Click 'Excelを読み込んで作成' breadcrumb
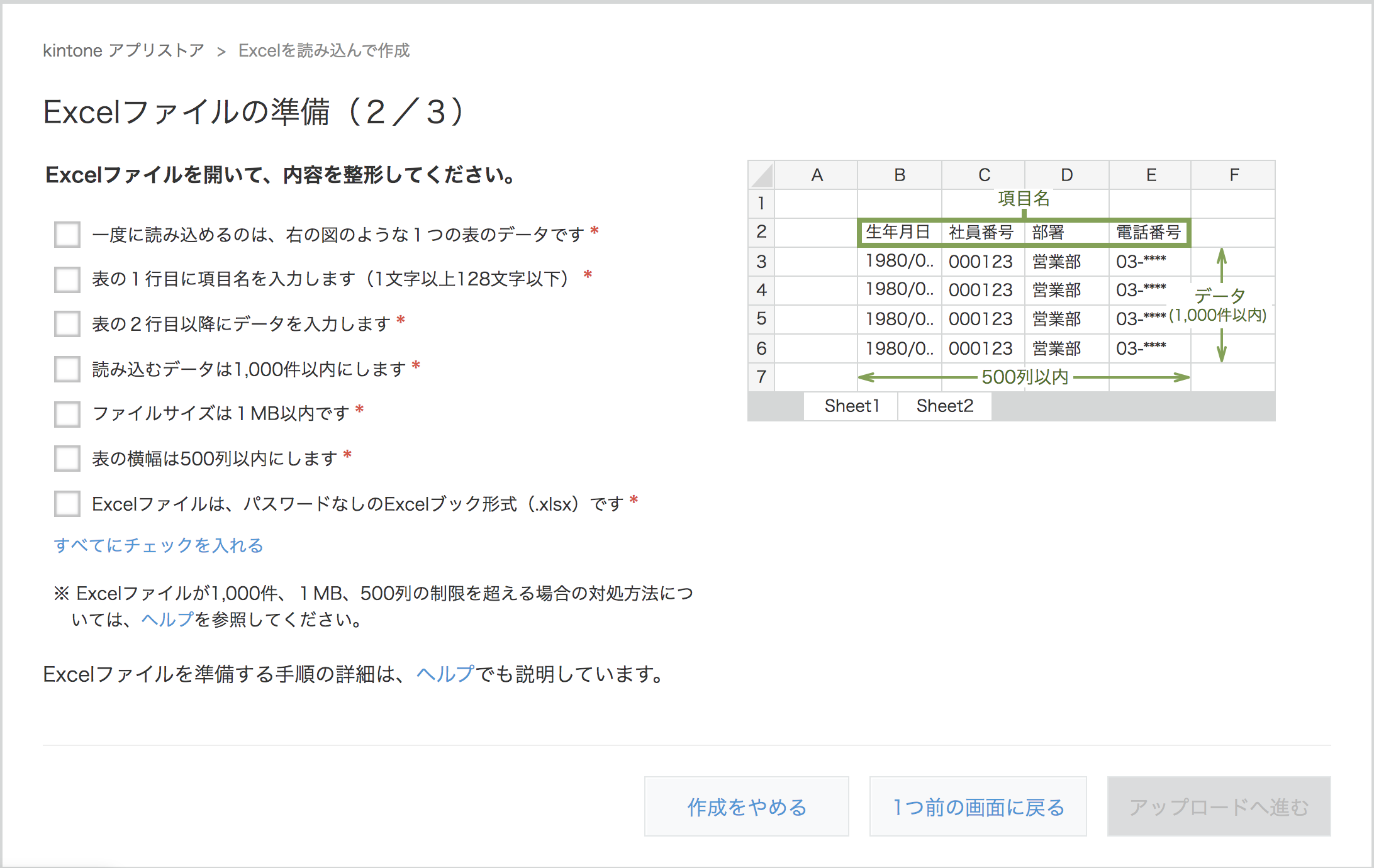Viewport: 1374px width, 868px height. coord(324,50)
